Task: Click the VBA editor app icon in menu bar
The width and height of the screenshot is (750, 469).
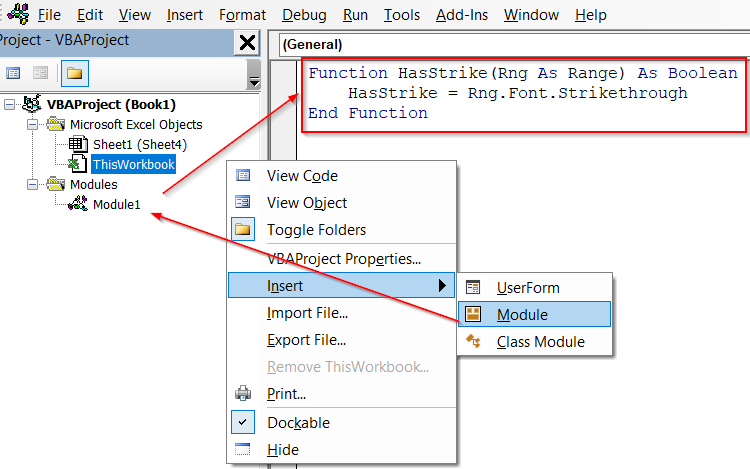Action: [19, 13]
